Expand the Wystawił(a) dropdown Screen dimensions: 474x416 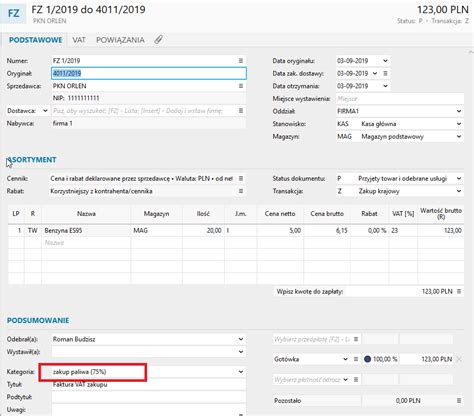point(241,352)
